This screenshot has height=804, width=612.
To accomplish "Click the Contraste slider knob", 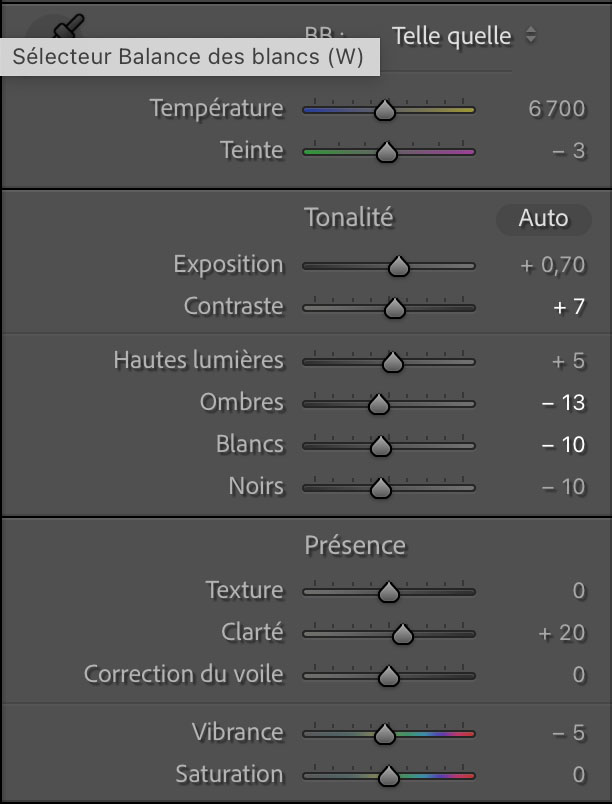I will [x=394, y=309].
